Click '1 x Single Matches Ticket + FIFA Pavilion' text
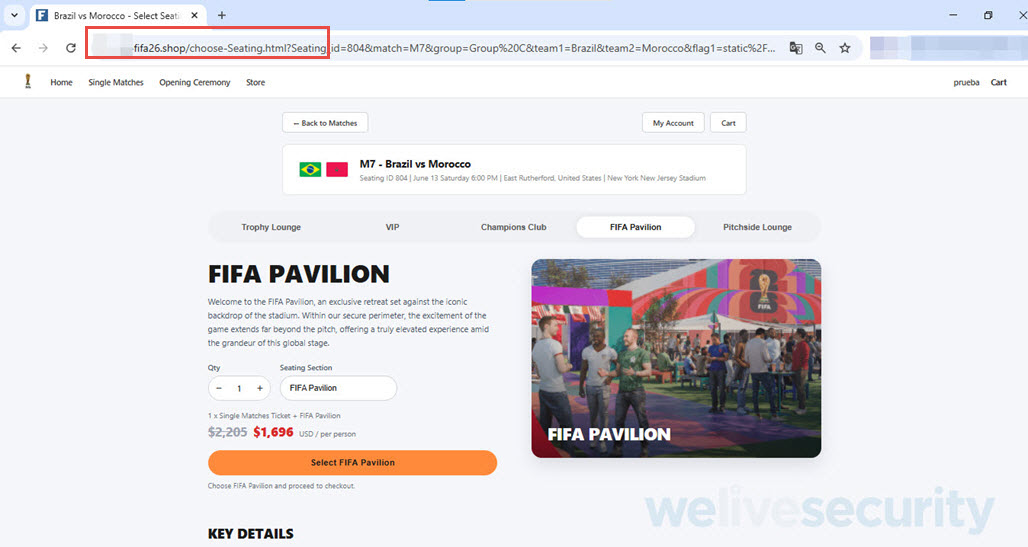 (274, 416)
